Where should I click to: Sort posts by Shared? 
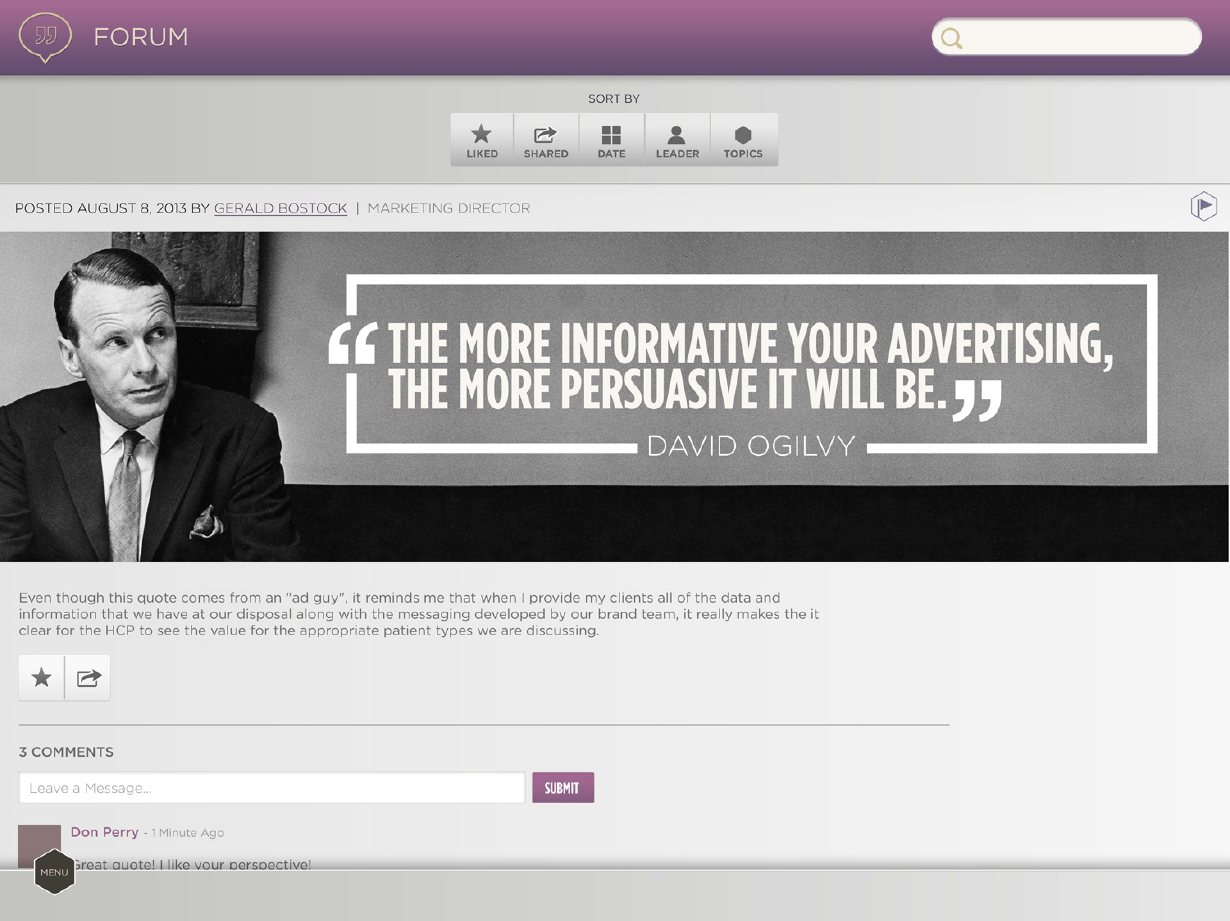tap(546, 140)
